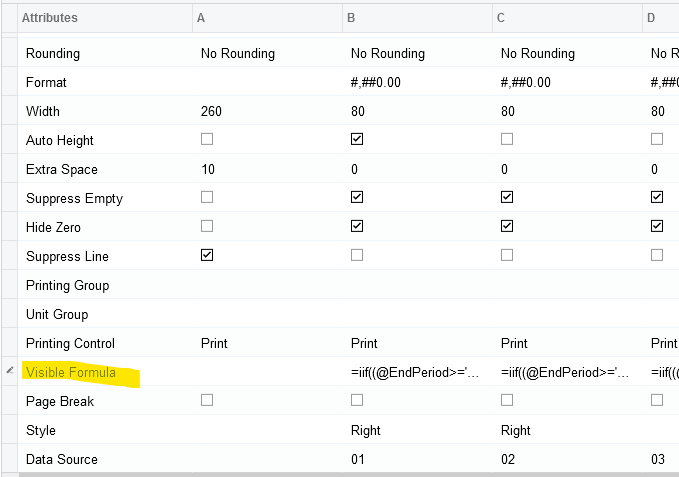Click Data Source 03 in column D
The width and height of the screenshot is (679, 477).
(x=661, y=459)
